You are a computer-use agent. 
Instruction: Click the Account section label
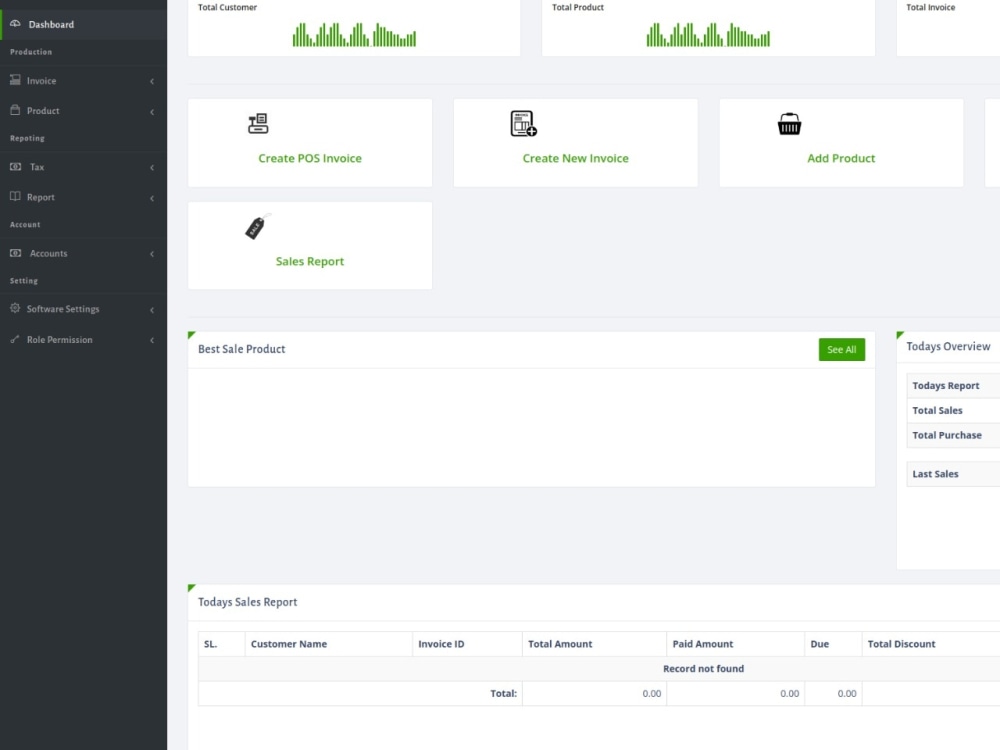[x=25, y=224]
